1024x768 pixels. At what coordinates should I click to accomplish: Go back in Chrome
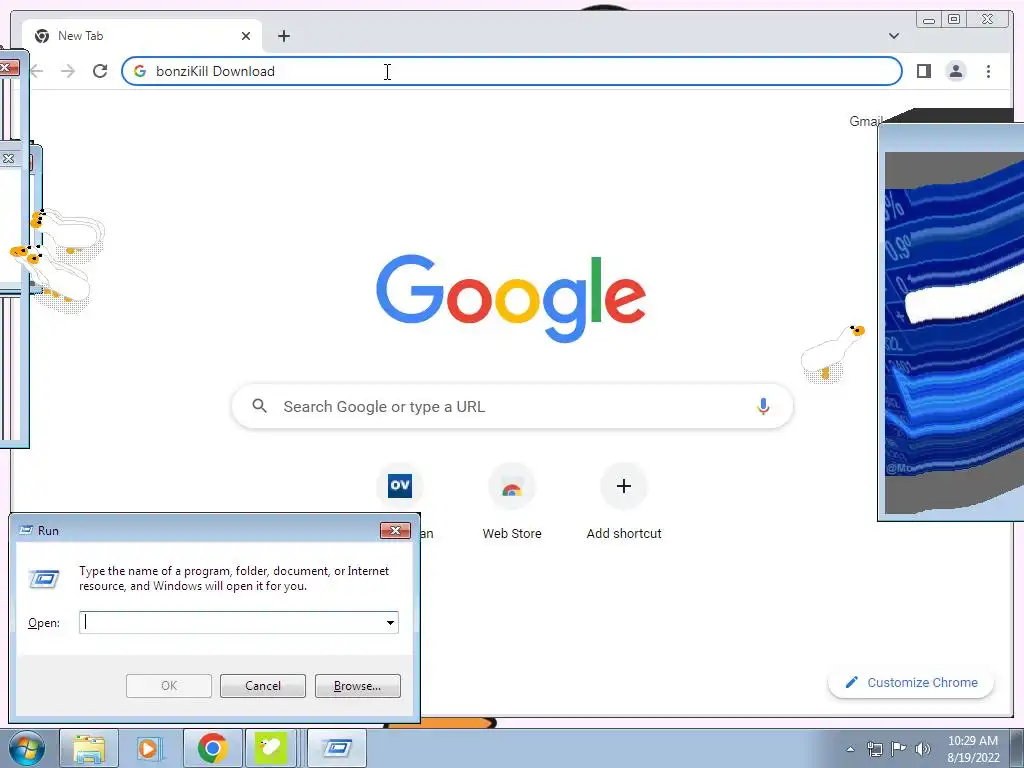point(37,71)
